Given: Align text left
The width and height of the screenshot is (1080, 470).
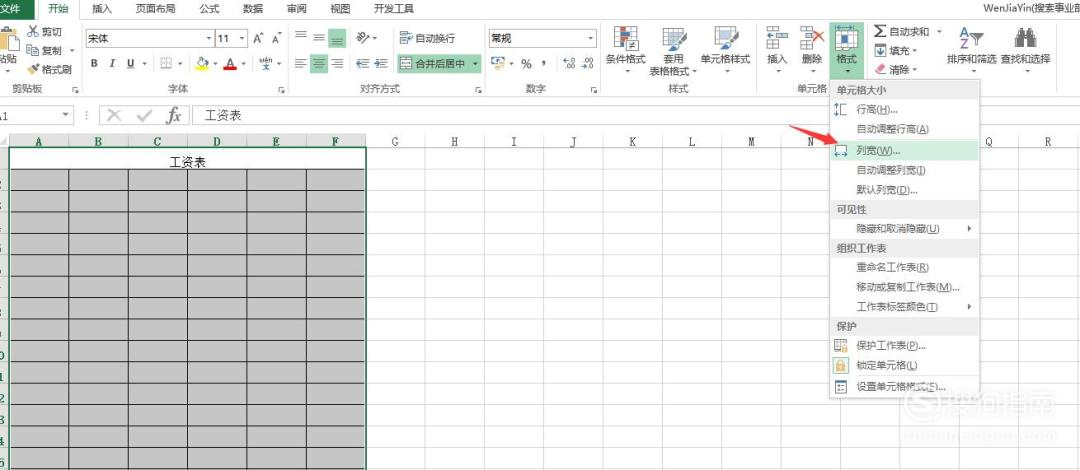Looking at the screenshot, I should [x=301, y=63].
